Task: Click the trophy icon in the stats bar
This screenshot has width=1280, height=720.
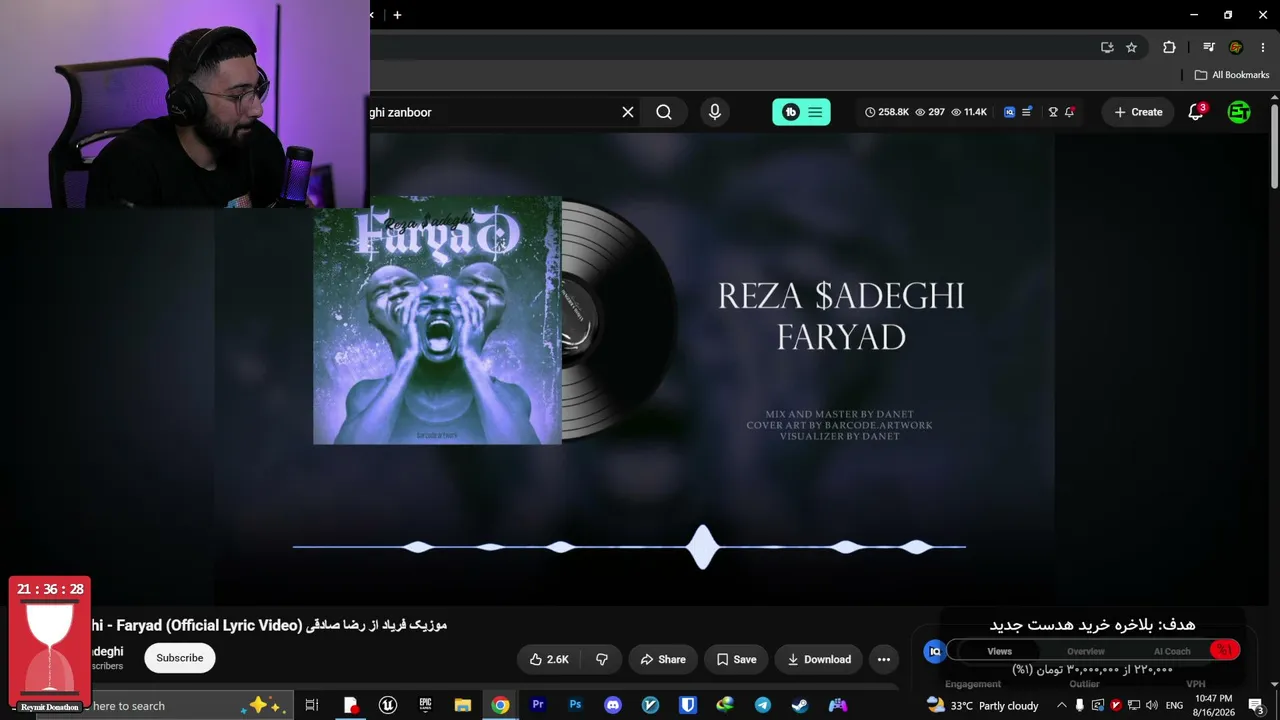Action: 1052,112
